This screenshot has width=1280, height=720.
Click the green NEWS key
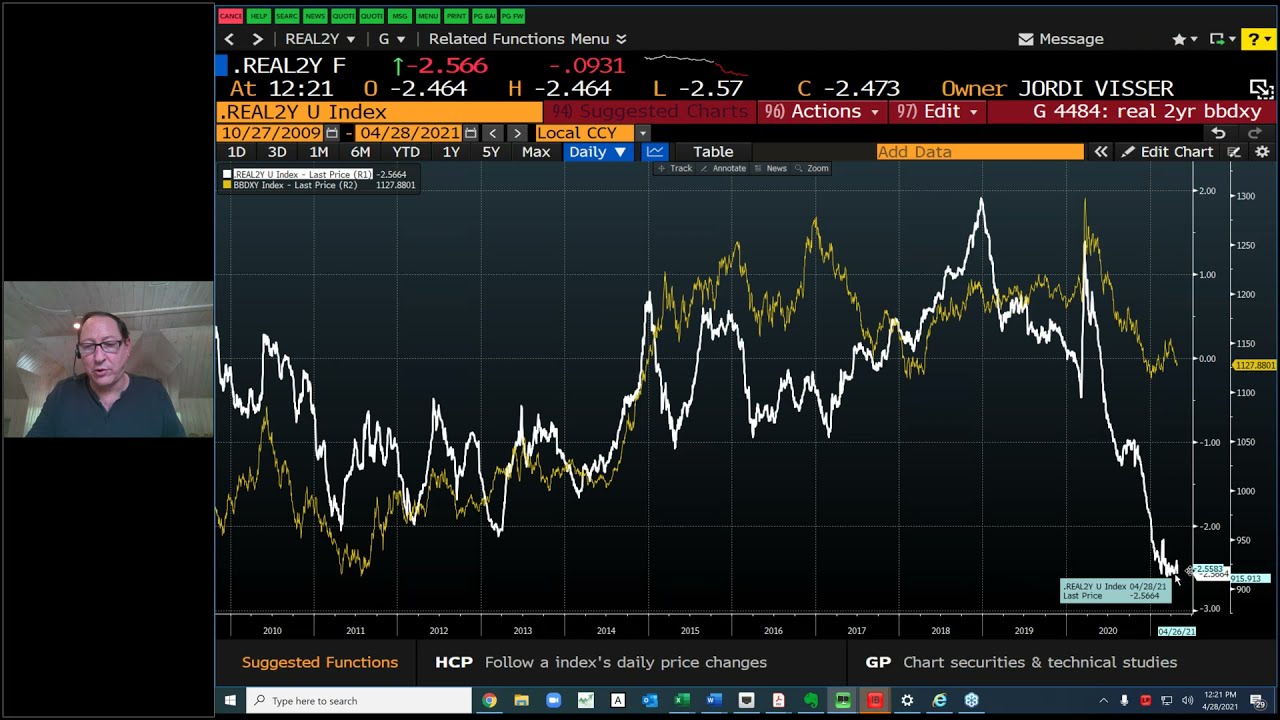coord(315,16)
